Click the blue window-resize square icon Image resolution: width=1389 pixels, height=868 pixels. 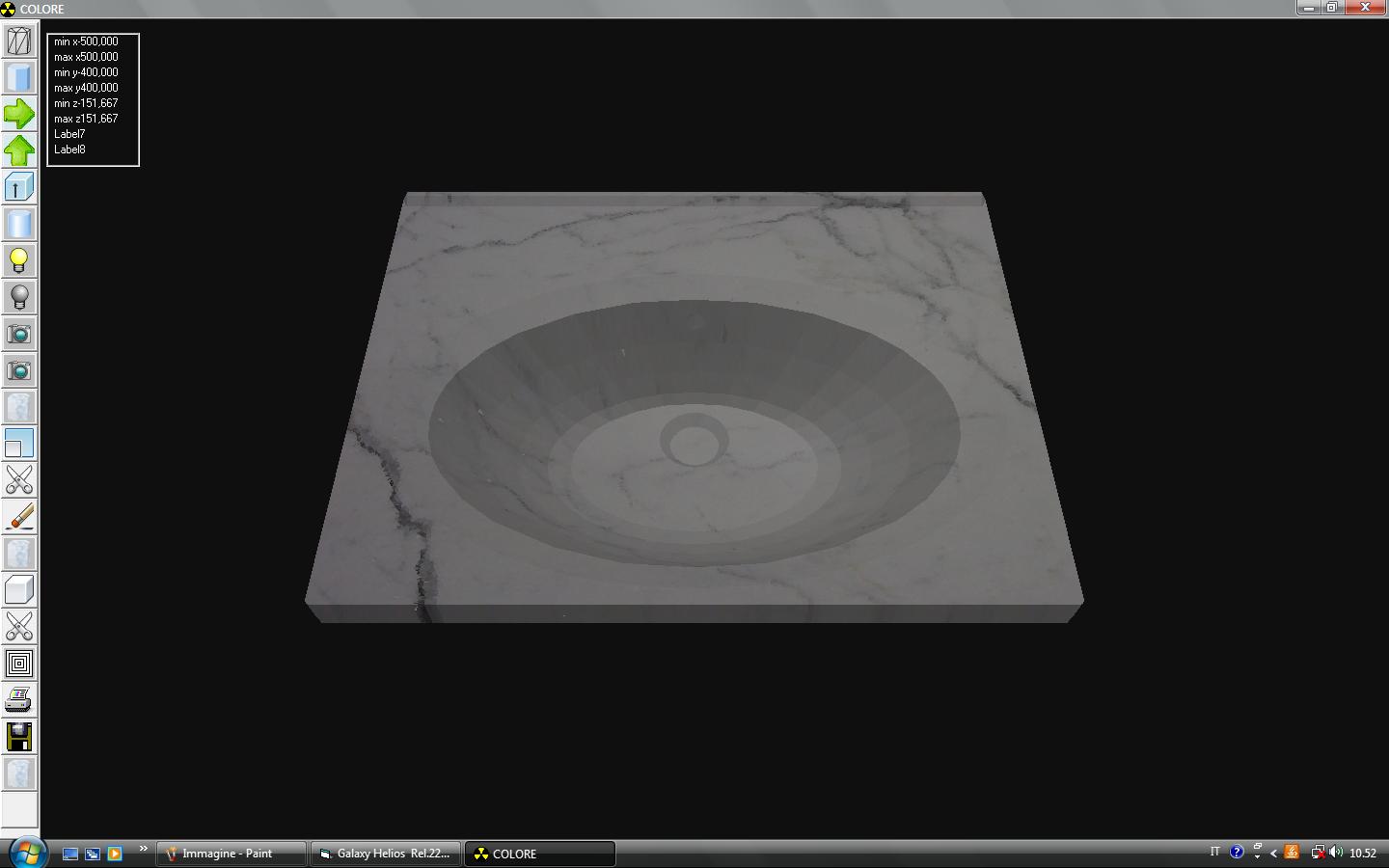pos(19,444)
